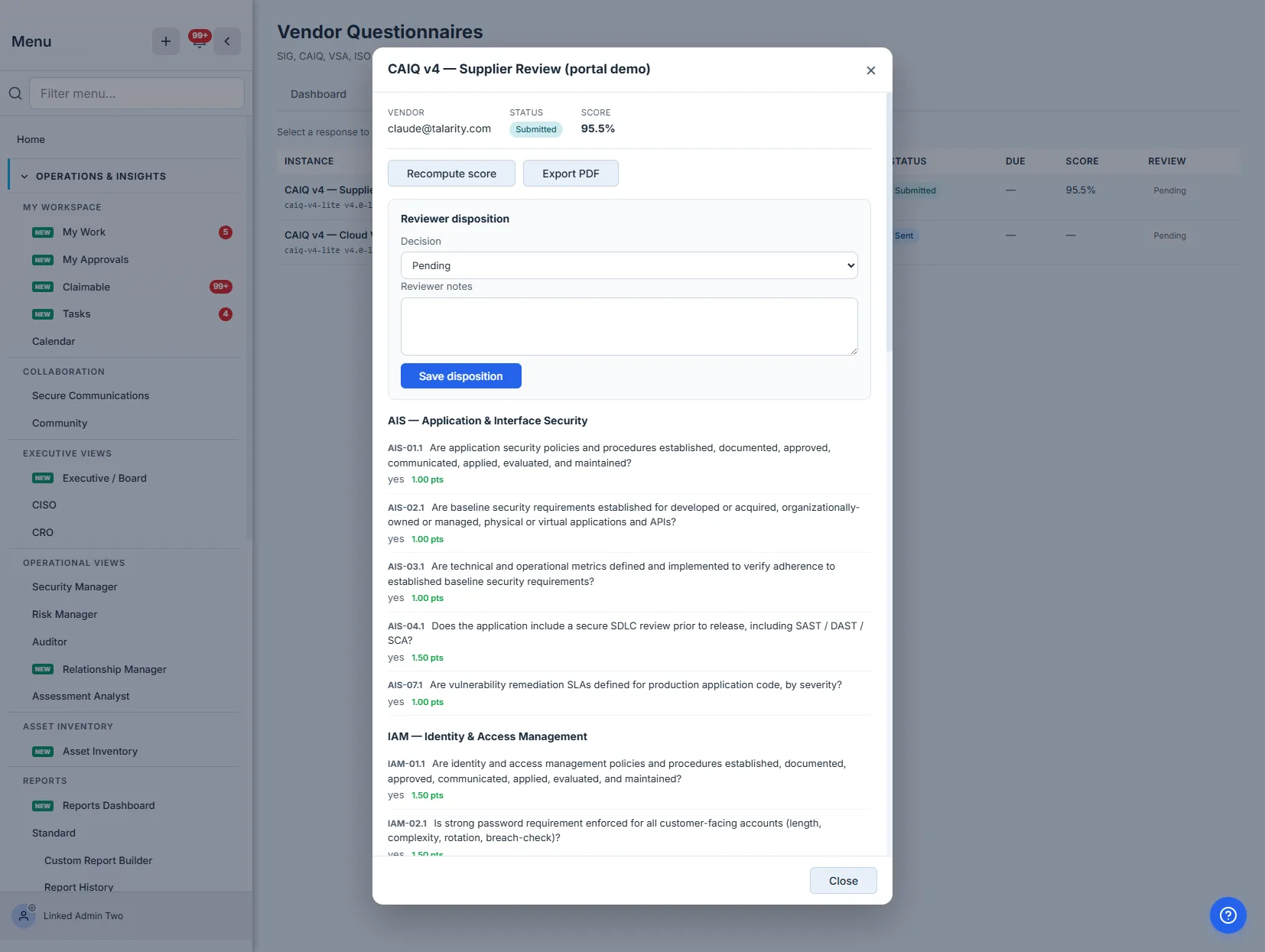1265x952 pixels.
Task: Click the Close button in dialog footer
Action: [x=843, y=881]
